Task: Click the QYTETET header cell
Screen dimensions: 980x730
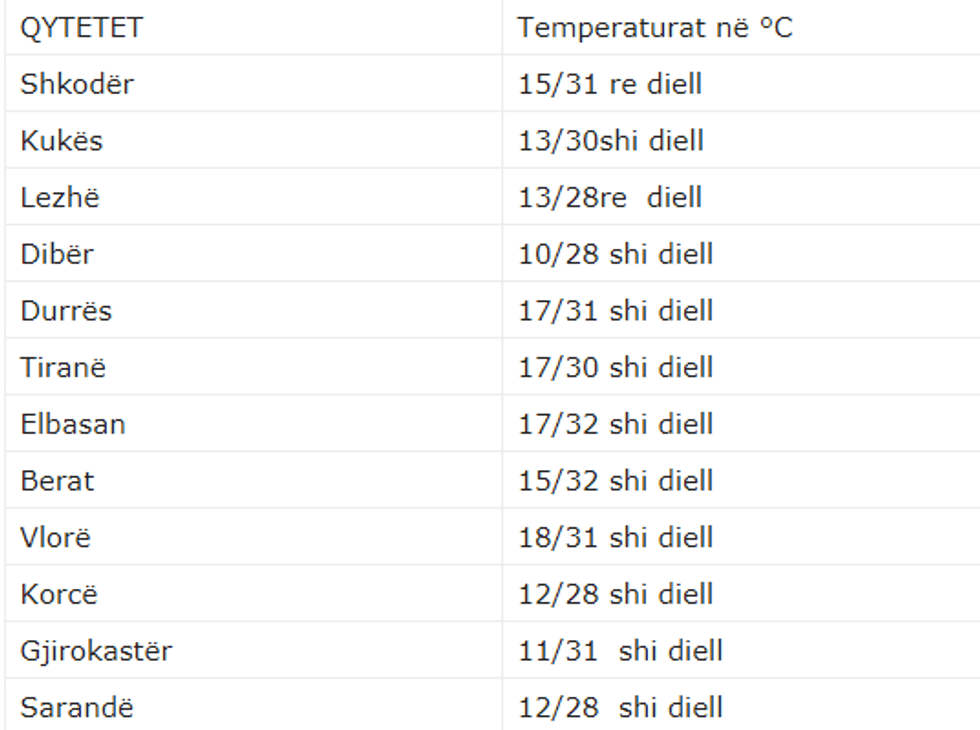Action: click(82, 27)
